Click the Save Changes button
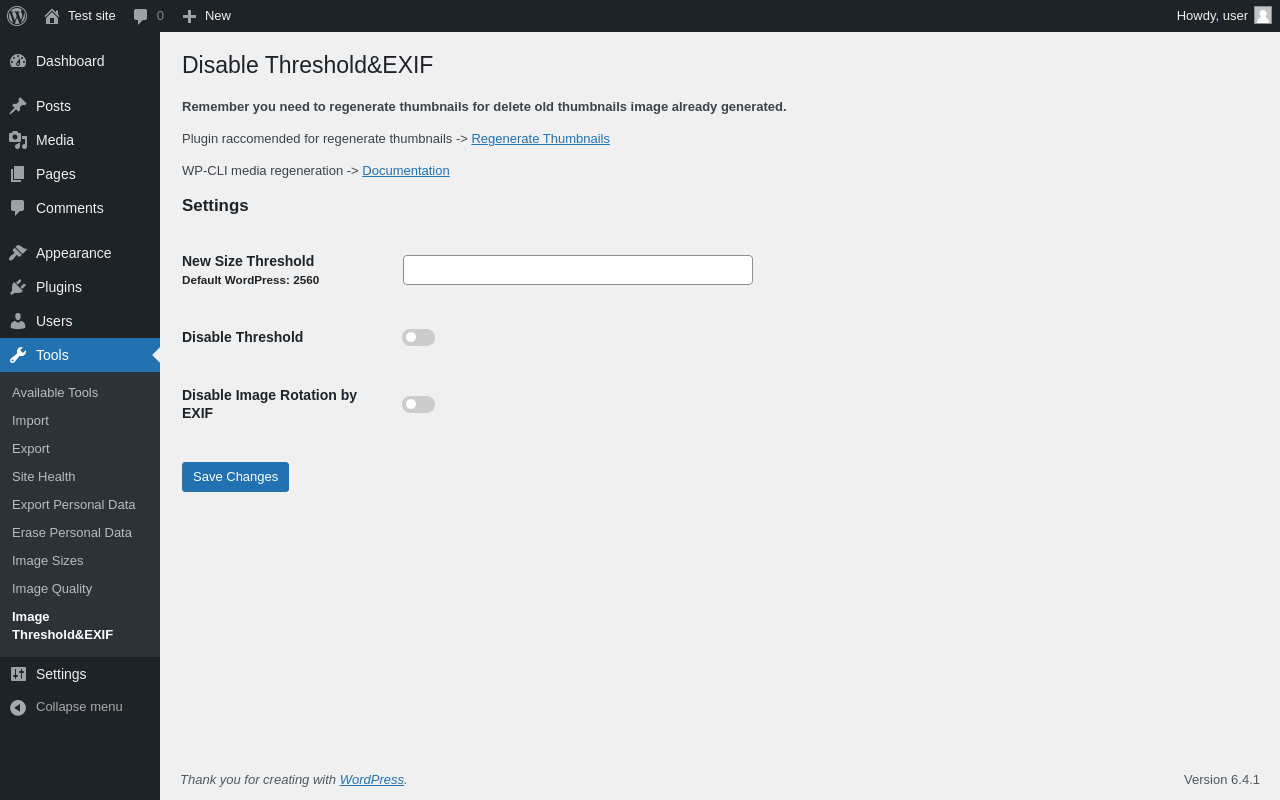Image resolution: width=1280 pixels, height=800 pixels. click(x=235, y=477)
